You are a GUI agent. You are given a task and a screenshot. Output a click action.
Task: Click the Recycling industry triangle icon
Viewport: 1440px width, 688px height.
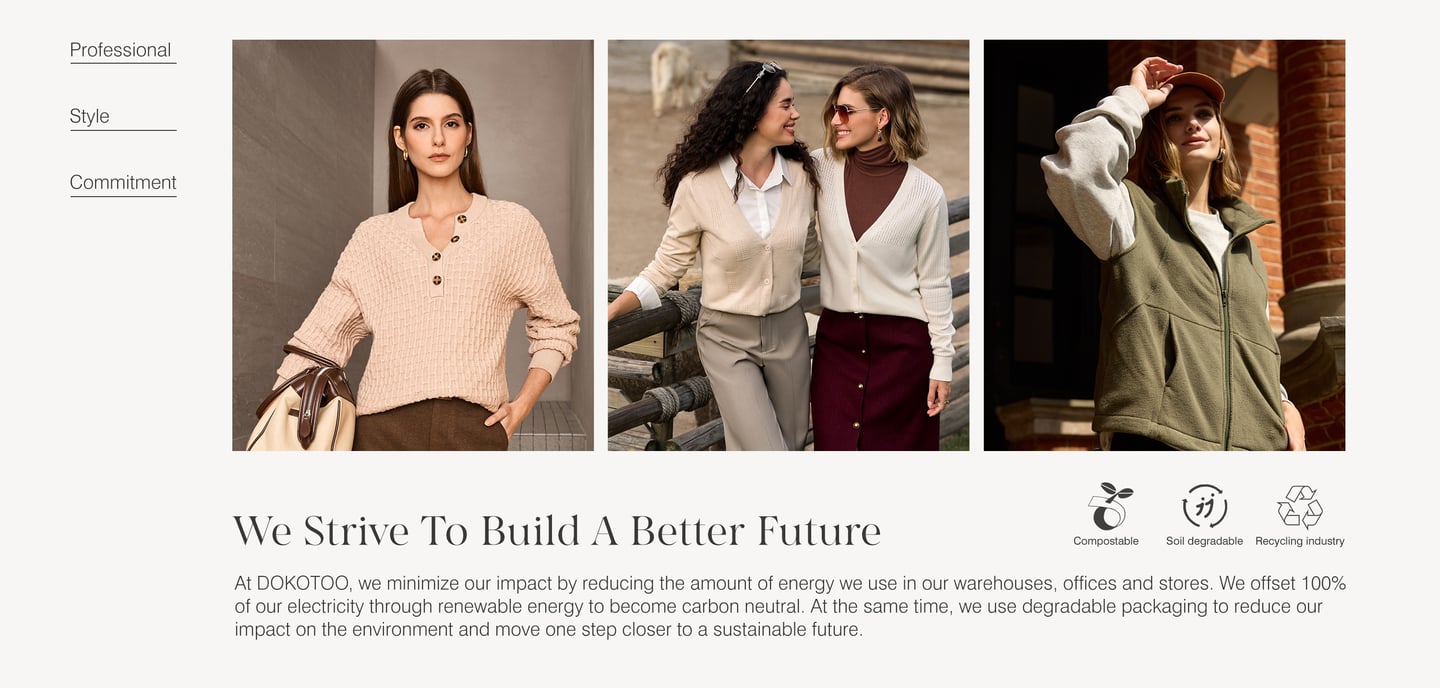tap(1300, 507)
